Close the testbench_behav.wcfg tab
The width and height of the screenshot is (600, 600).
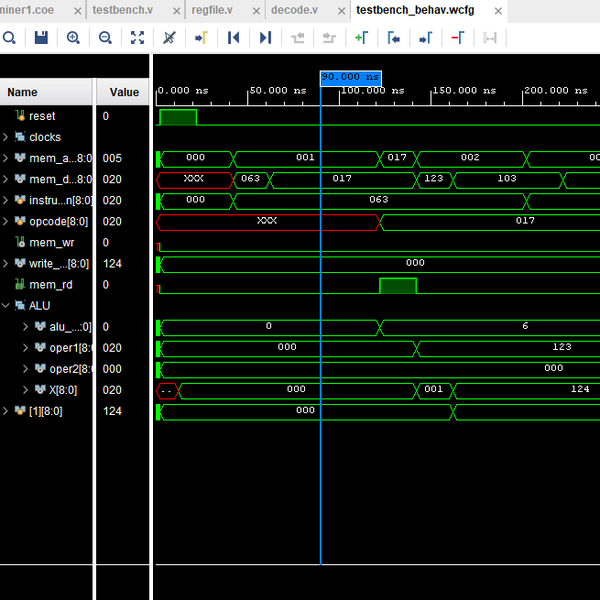coord(498,11)
